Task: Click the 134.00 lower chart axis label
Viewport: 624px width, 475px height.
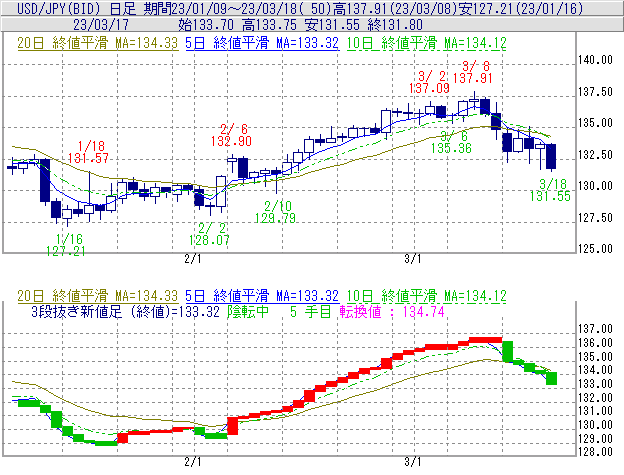Action: pos(595,370)
